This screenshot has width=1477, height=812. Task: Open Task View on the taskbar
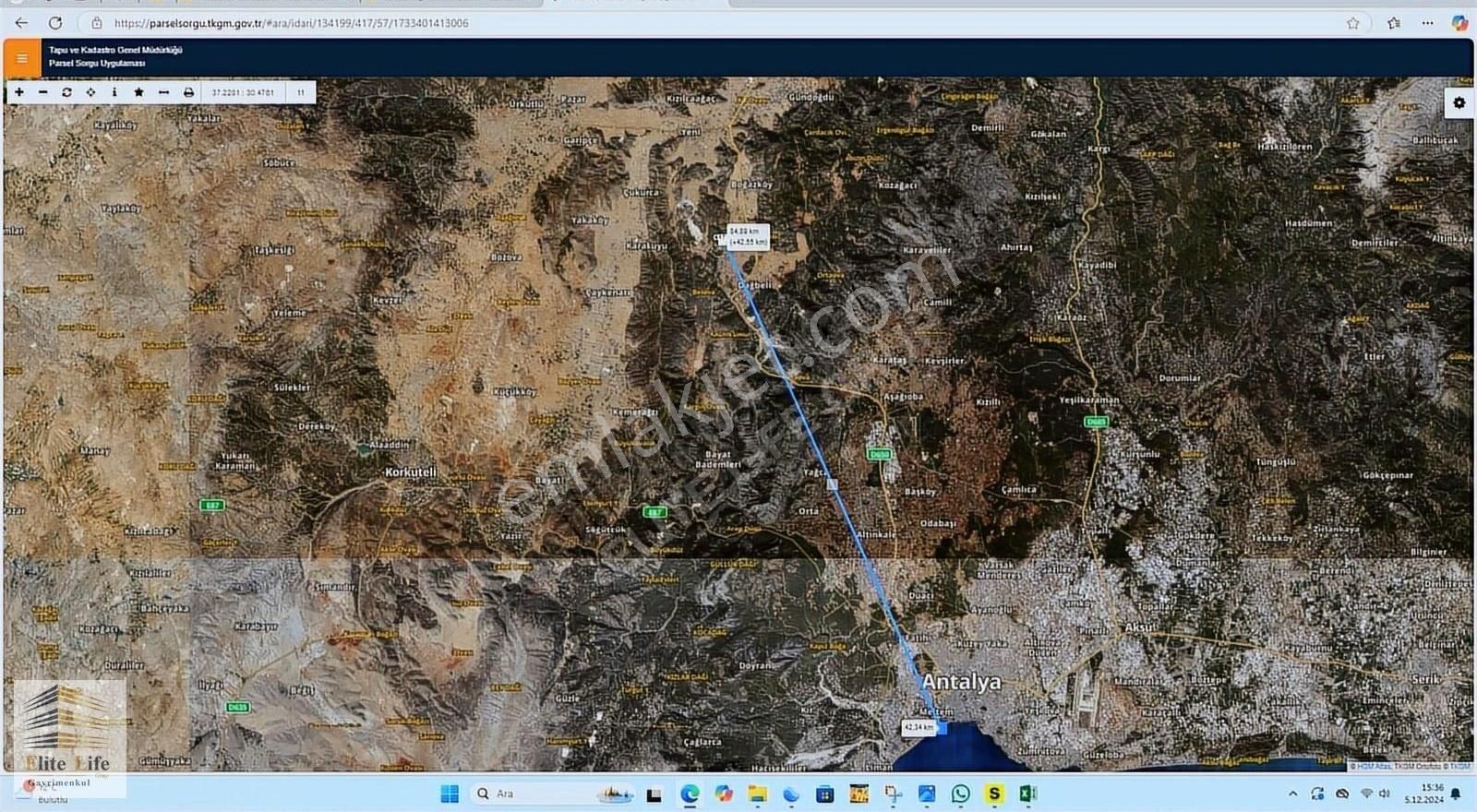[x=654, y=794]
